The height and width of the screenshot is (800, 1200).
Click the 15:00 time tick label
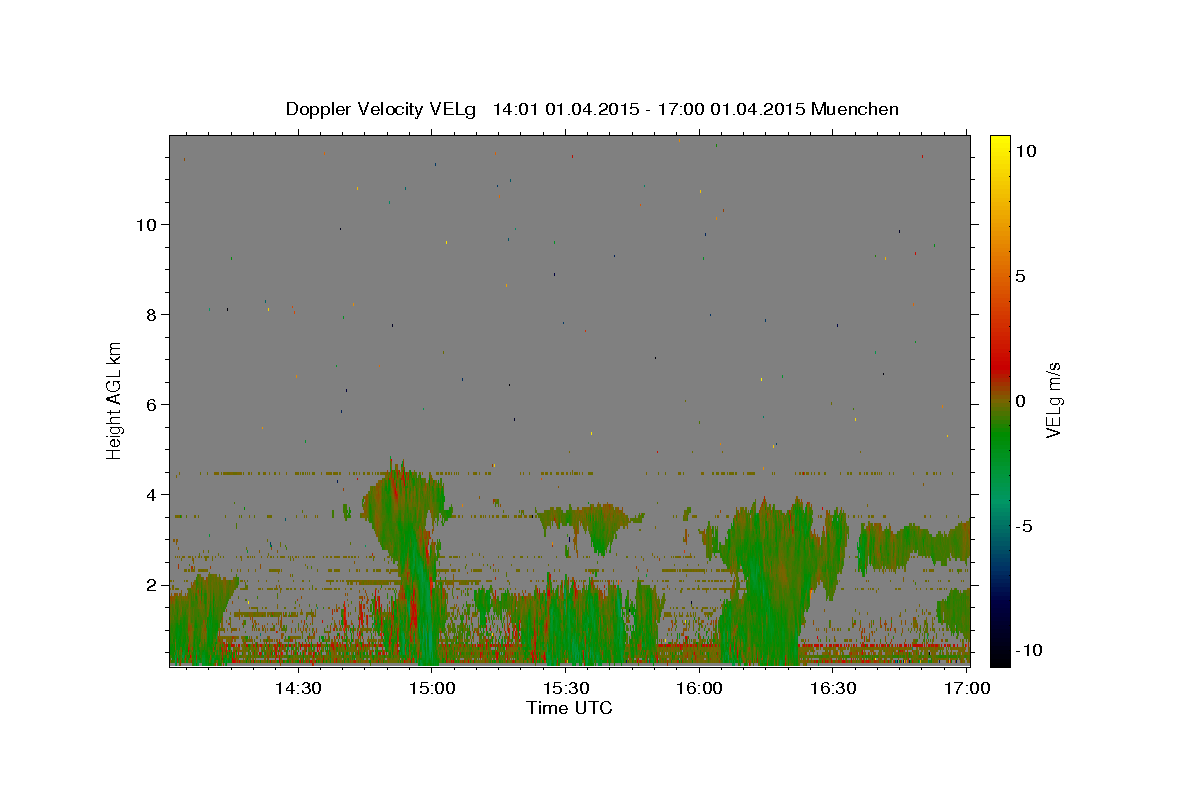point(432,688)
